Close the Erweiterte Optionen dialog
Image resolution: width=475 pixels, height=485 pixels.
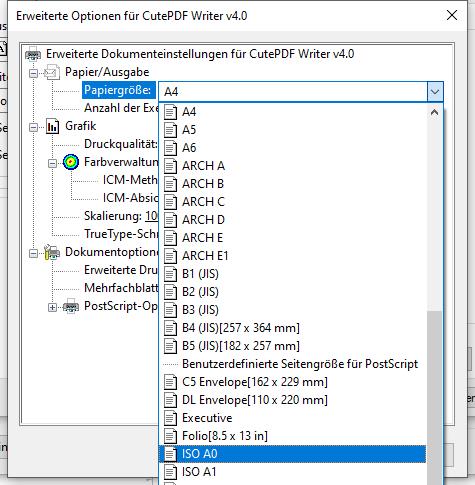[x=452, y=15]
